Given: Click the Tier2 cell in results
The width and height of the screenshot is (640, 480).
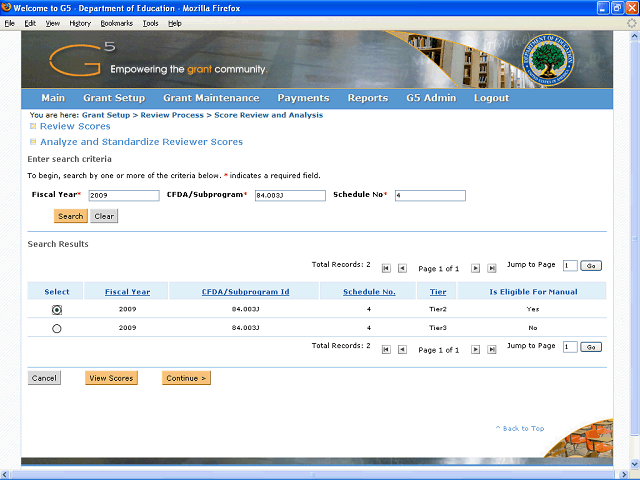Looking at the screenshot, I should pos(438,309).
